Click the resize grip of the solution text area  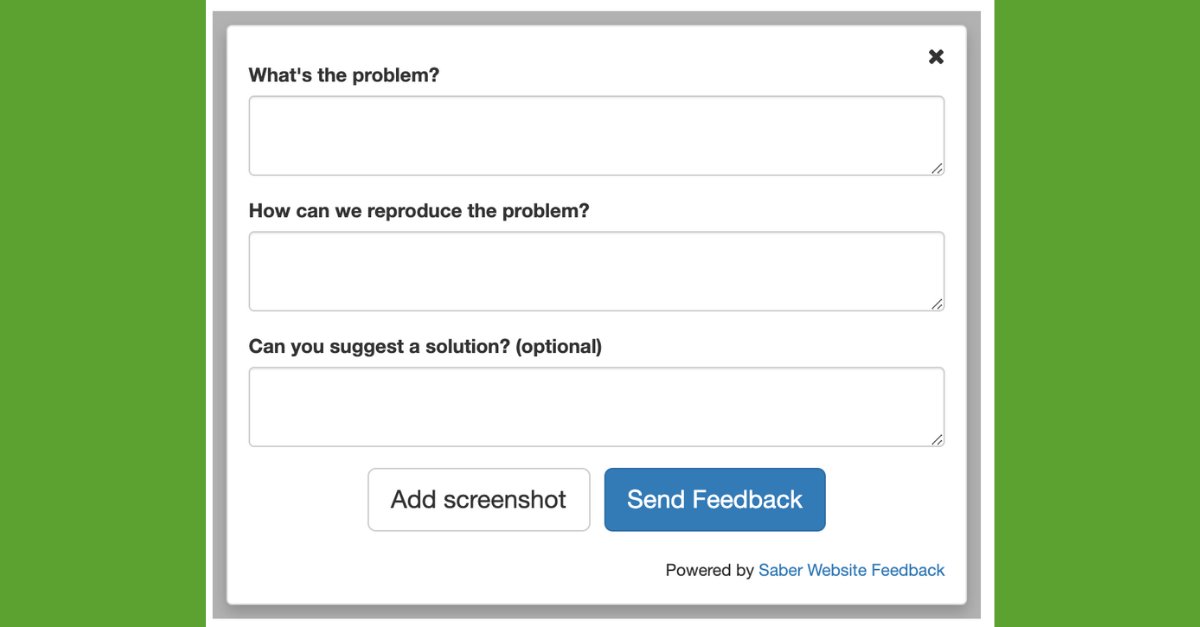click(937, 440)
